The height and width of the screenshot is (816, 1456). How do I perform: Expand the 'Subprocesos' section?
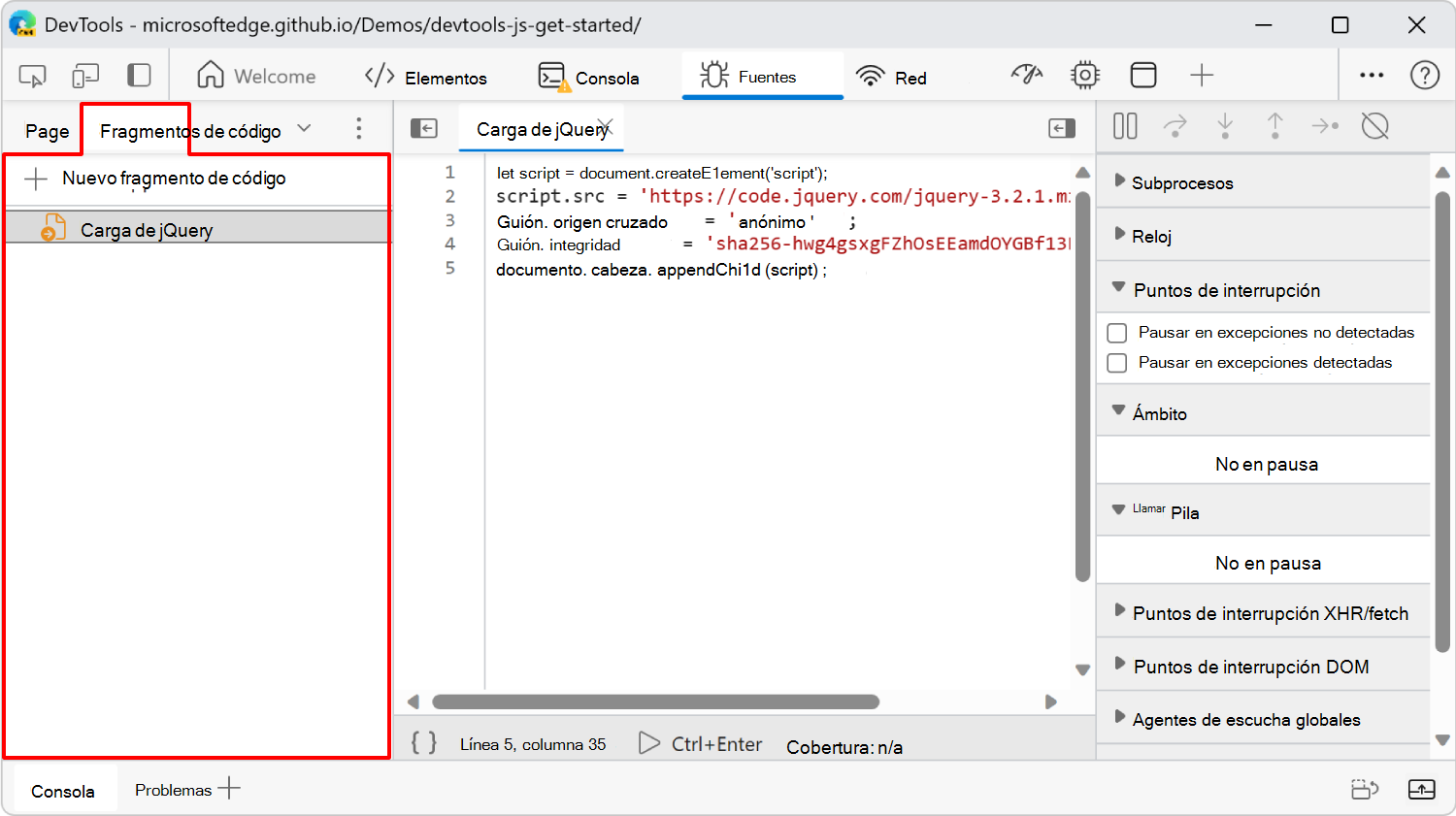tap(1118, 181)
